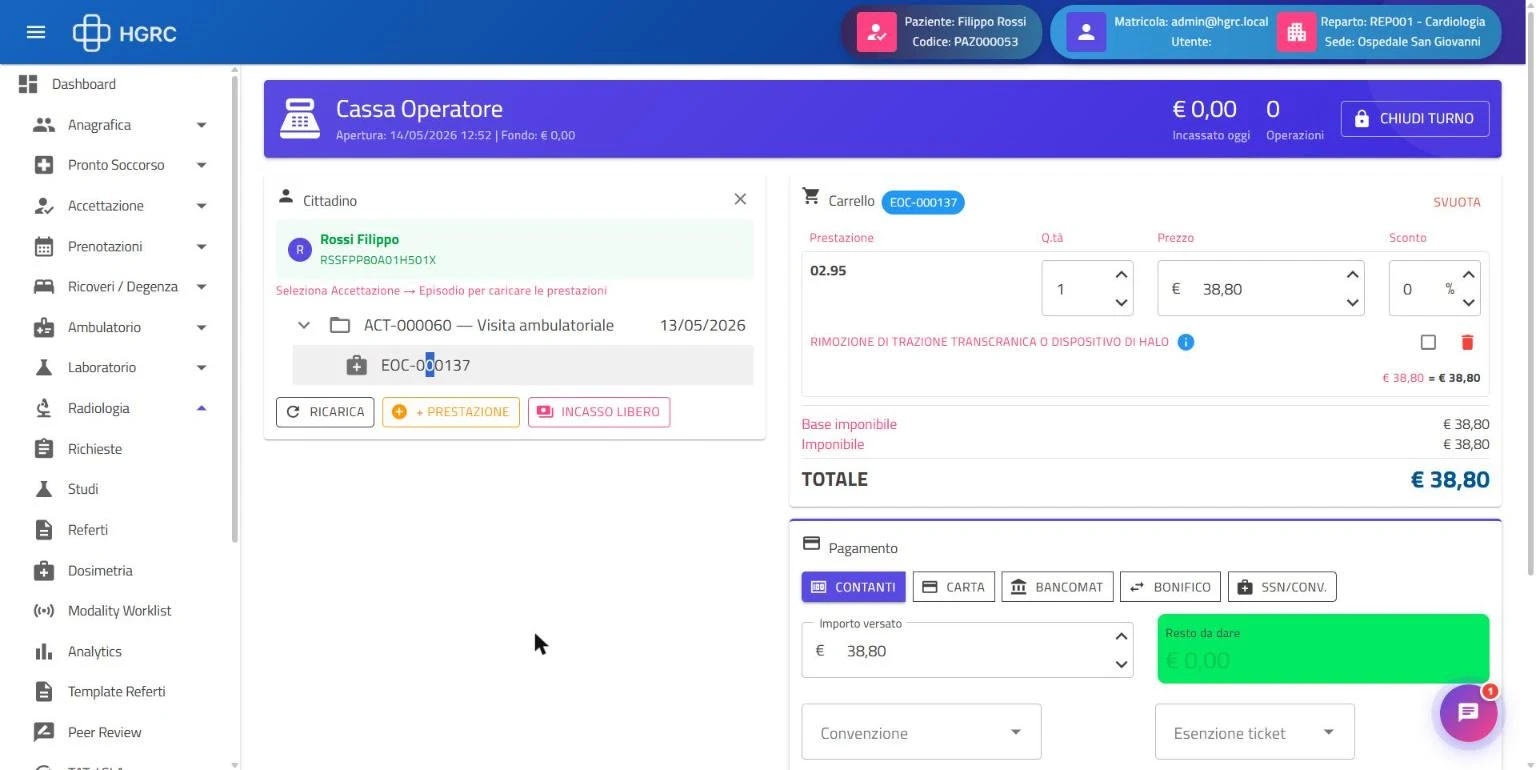Go to Modality Worklist

point(120,611)
